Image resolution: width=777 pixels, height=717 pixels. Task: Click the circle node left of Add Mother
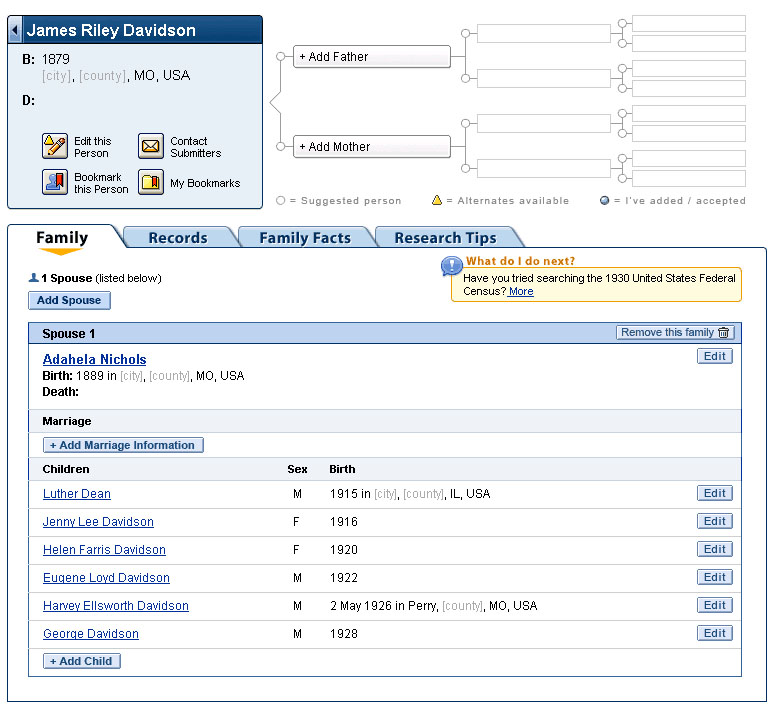coord(285,147)
